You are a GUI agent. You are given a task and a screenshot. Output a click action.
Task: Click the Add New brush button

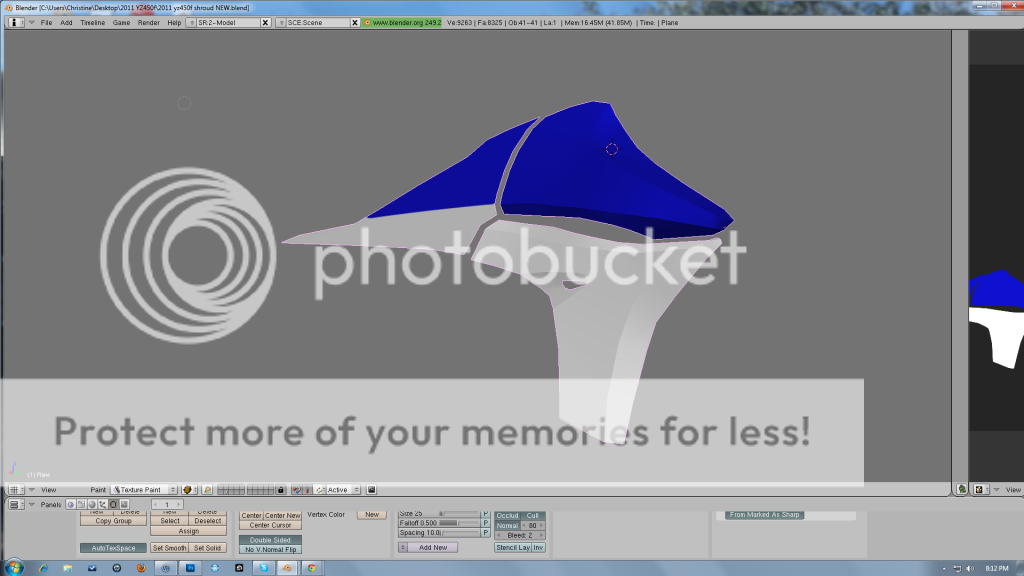pyautogui.click(x=433, y=548)
